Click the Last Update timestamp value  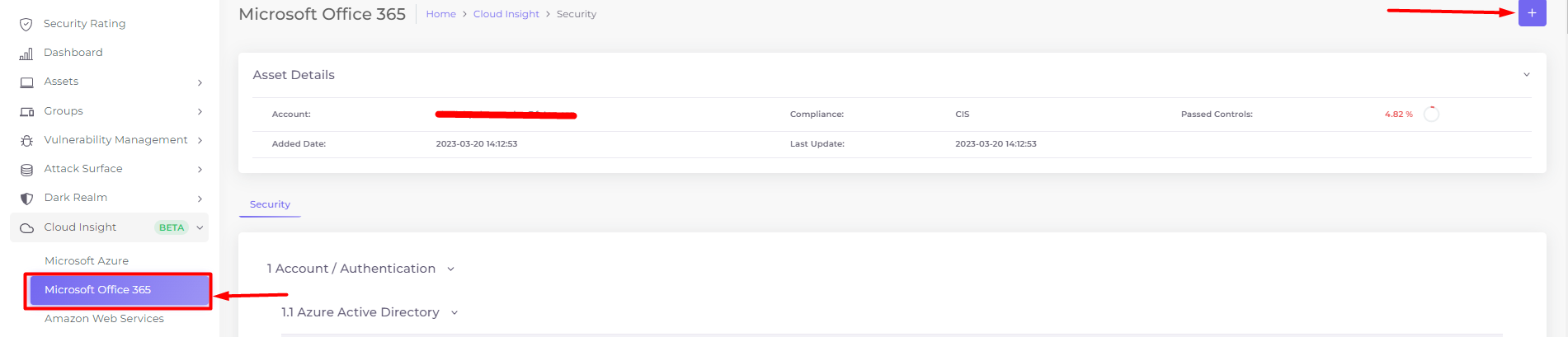pos(996,143)
